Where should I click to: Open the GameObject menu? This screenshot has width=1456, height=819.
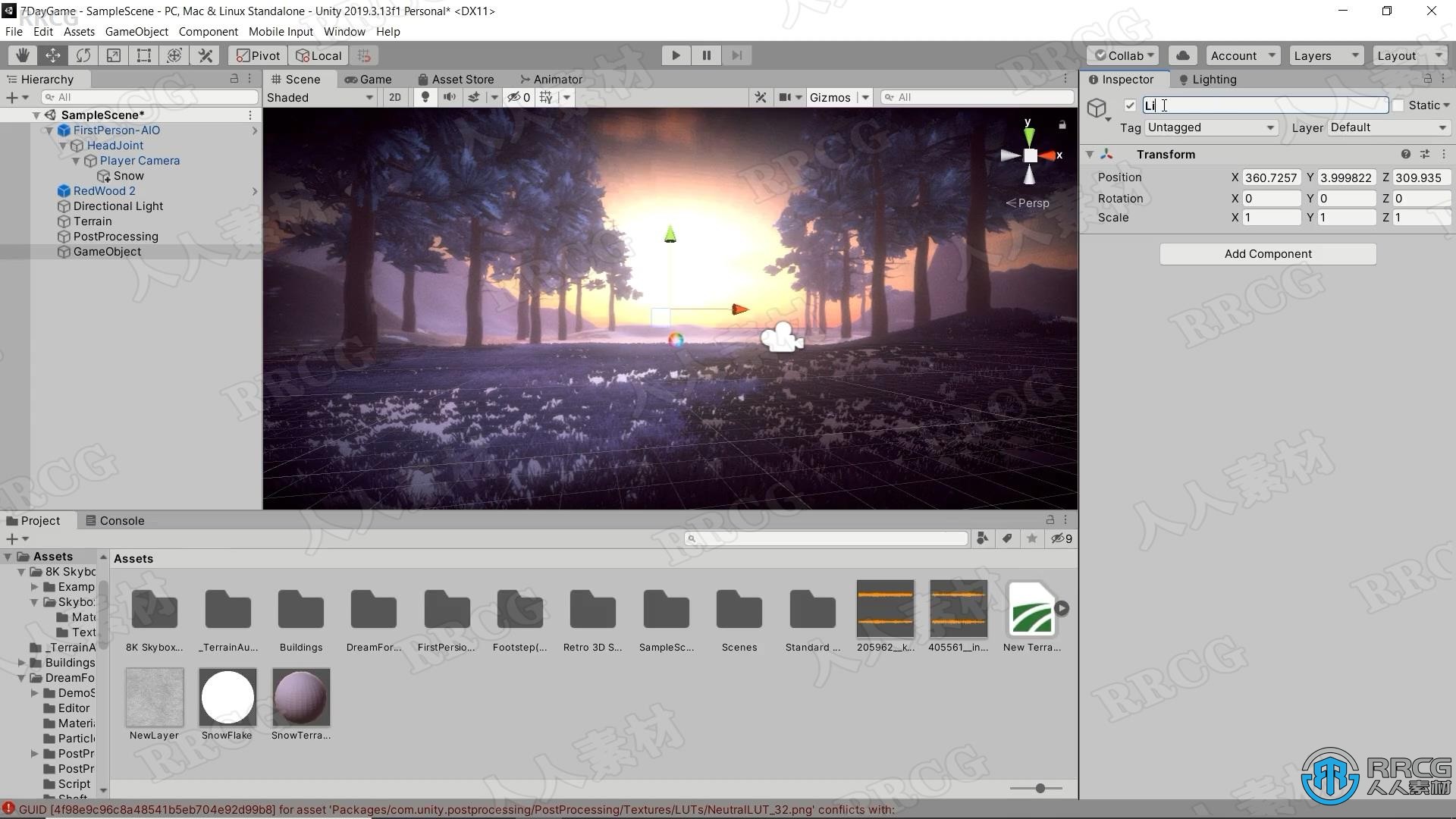click(x=137, y=31)
